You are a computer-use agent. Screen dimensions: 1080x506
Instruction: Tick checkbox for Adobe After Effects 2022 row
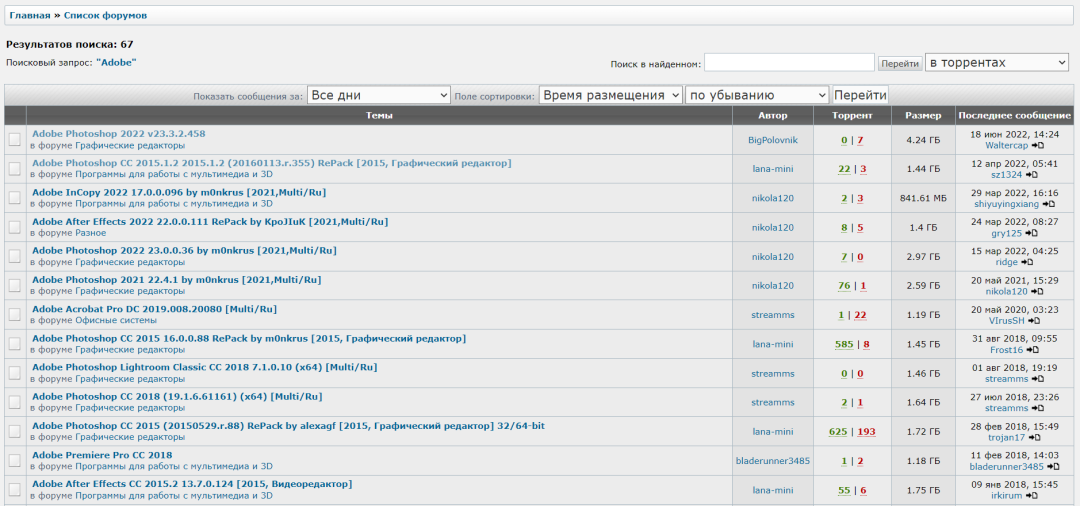pos(14,227)
